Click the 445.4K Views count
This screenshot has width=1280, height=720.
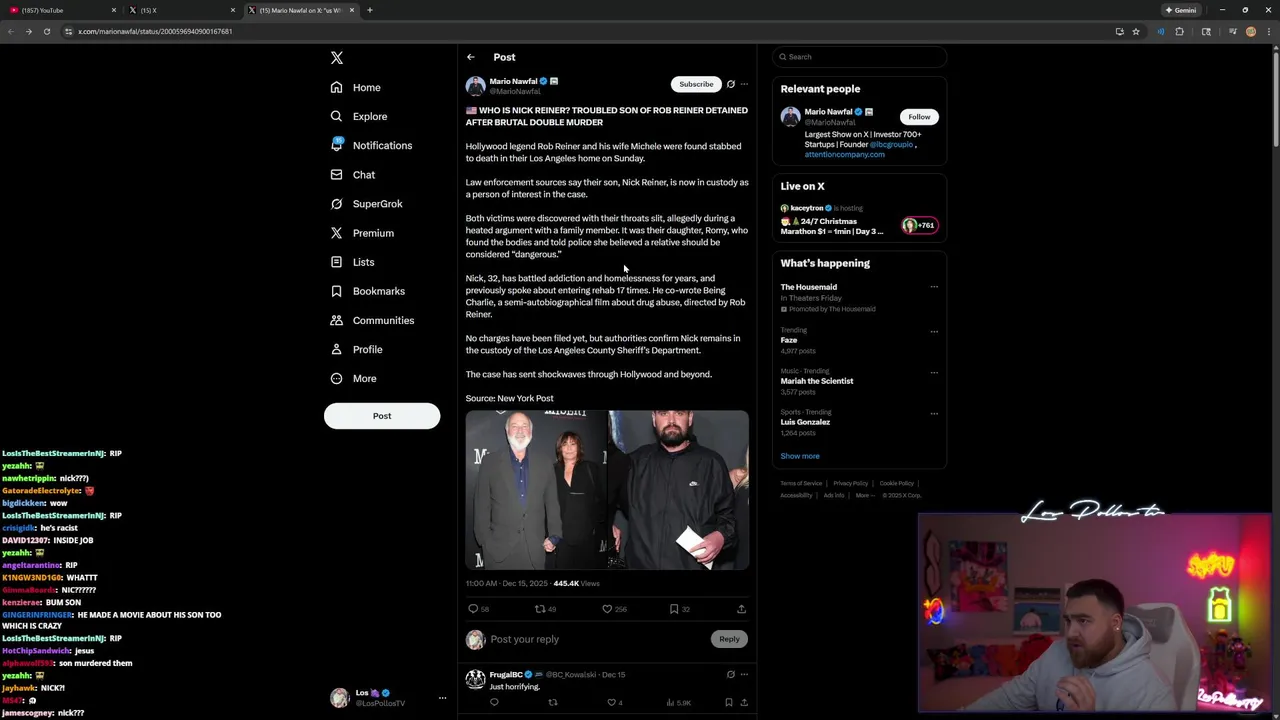point(576,583)
